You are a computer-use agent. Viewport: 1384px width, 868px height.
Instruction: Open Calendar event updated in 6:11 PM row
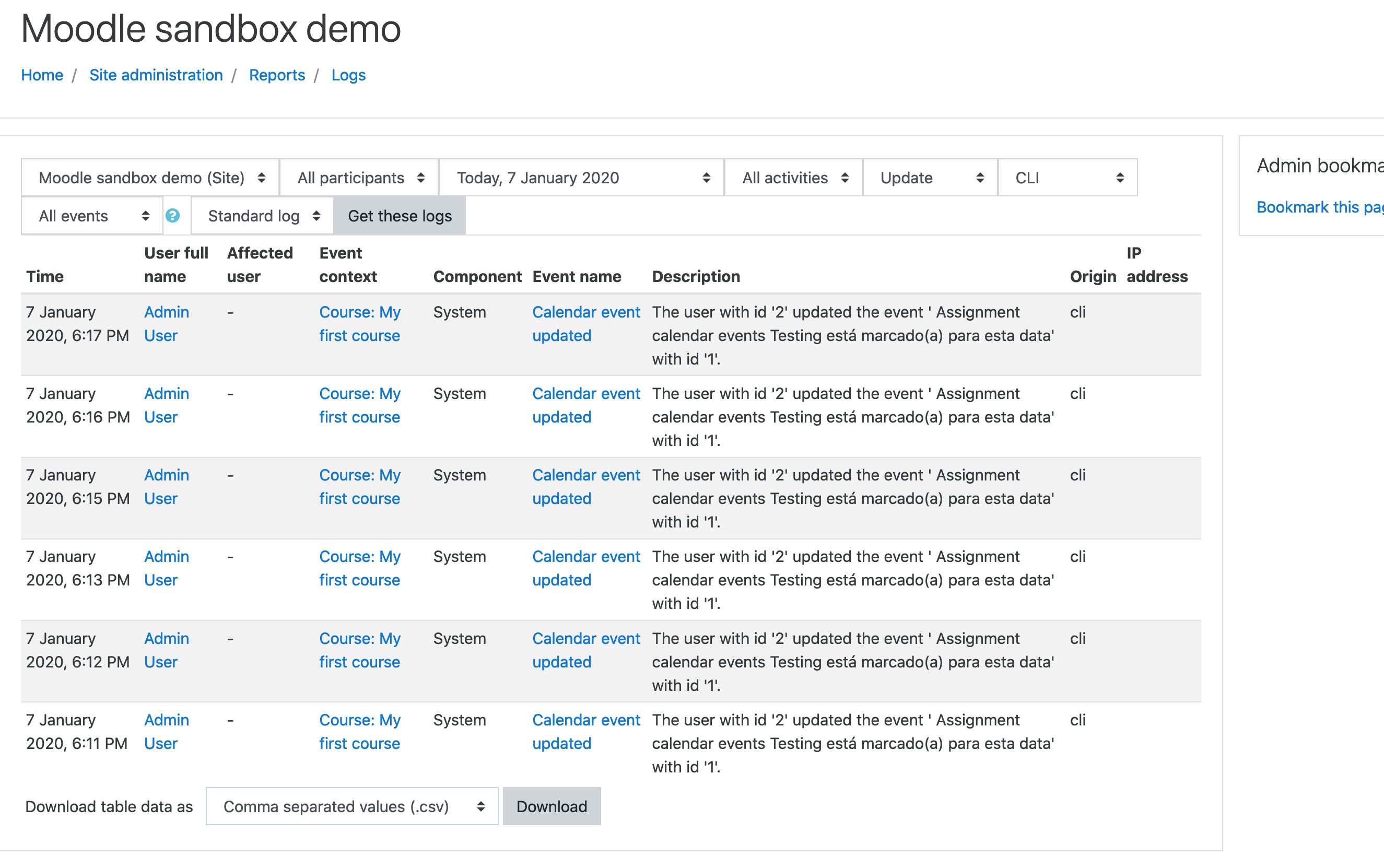pyautogui.click(x=586, y=732)
